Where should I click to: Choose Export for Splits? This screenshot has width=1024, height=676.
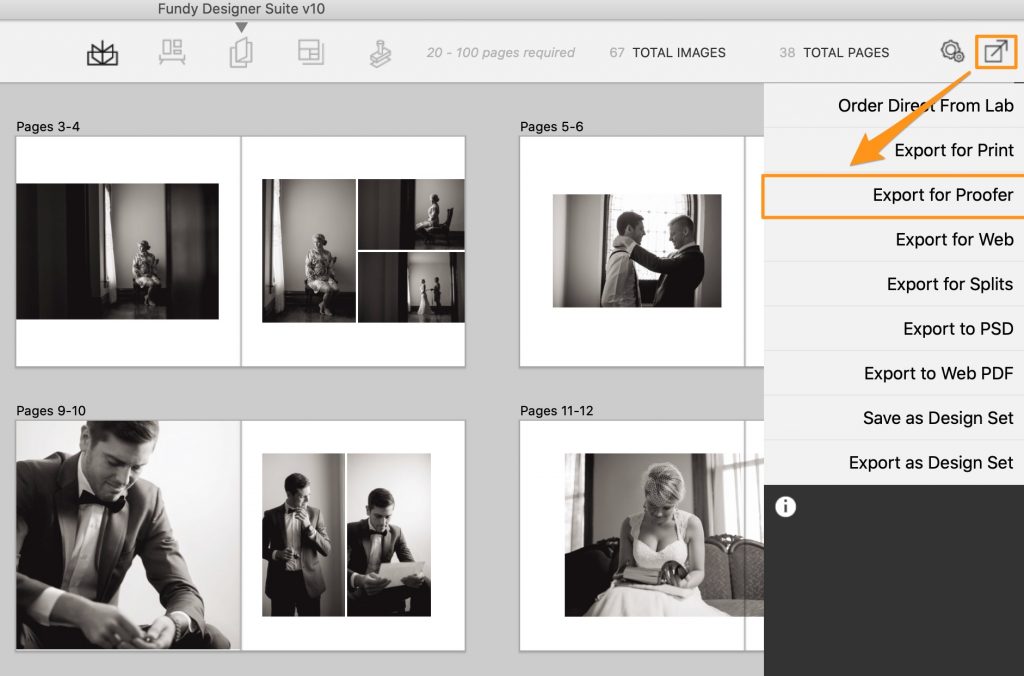click(x=894, y=284)
